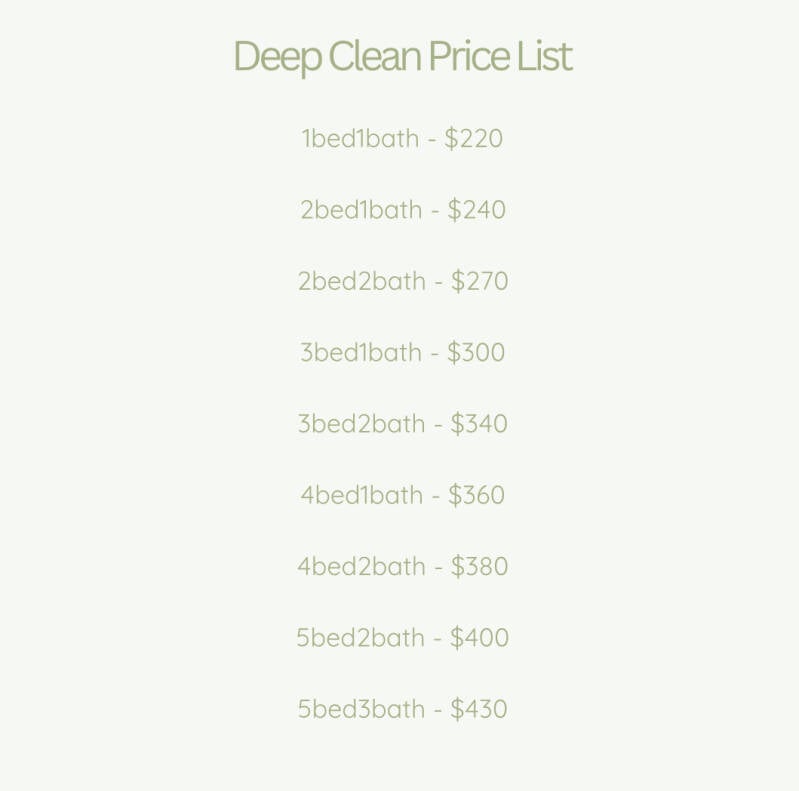Click the 4bed2bath label text
The image size is (799, 791).
[362, 567]
